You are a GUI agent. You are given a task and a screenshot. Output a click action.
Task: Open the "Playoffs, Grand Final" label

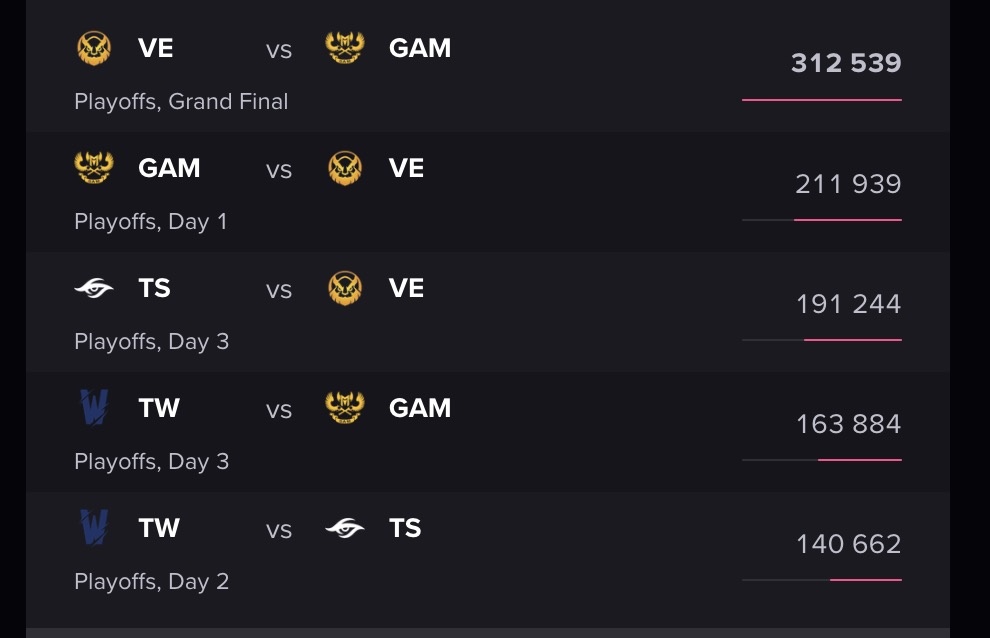coord(181,102)
